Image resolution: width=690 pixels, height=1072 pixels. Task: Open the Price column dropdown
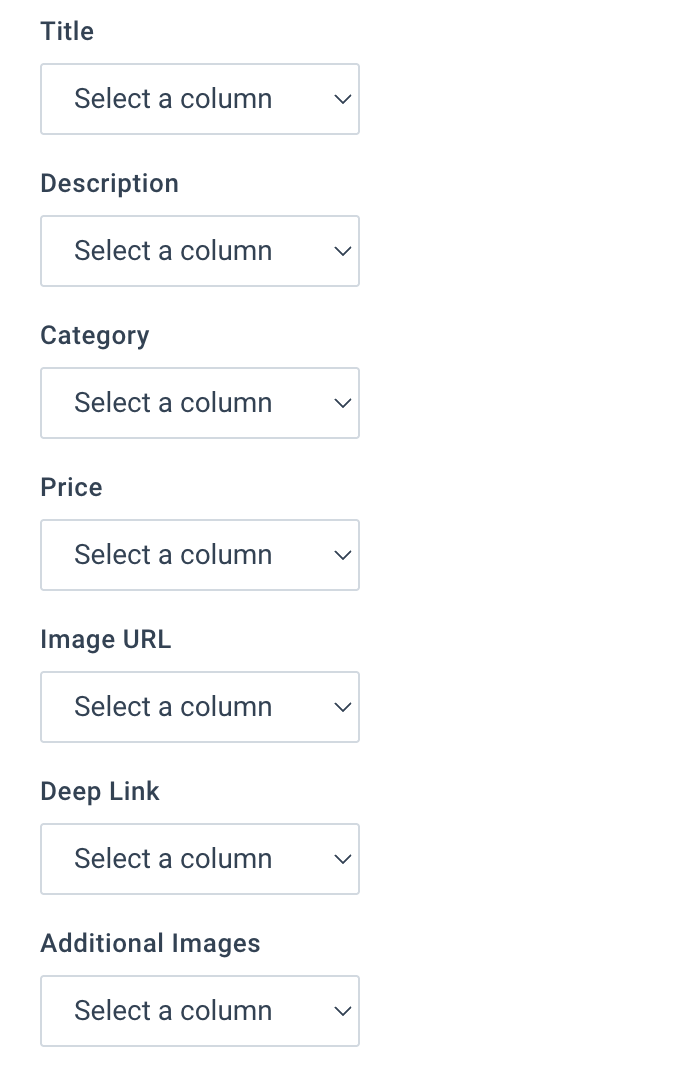click(200, 555)
